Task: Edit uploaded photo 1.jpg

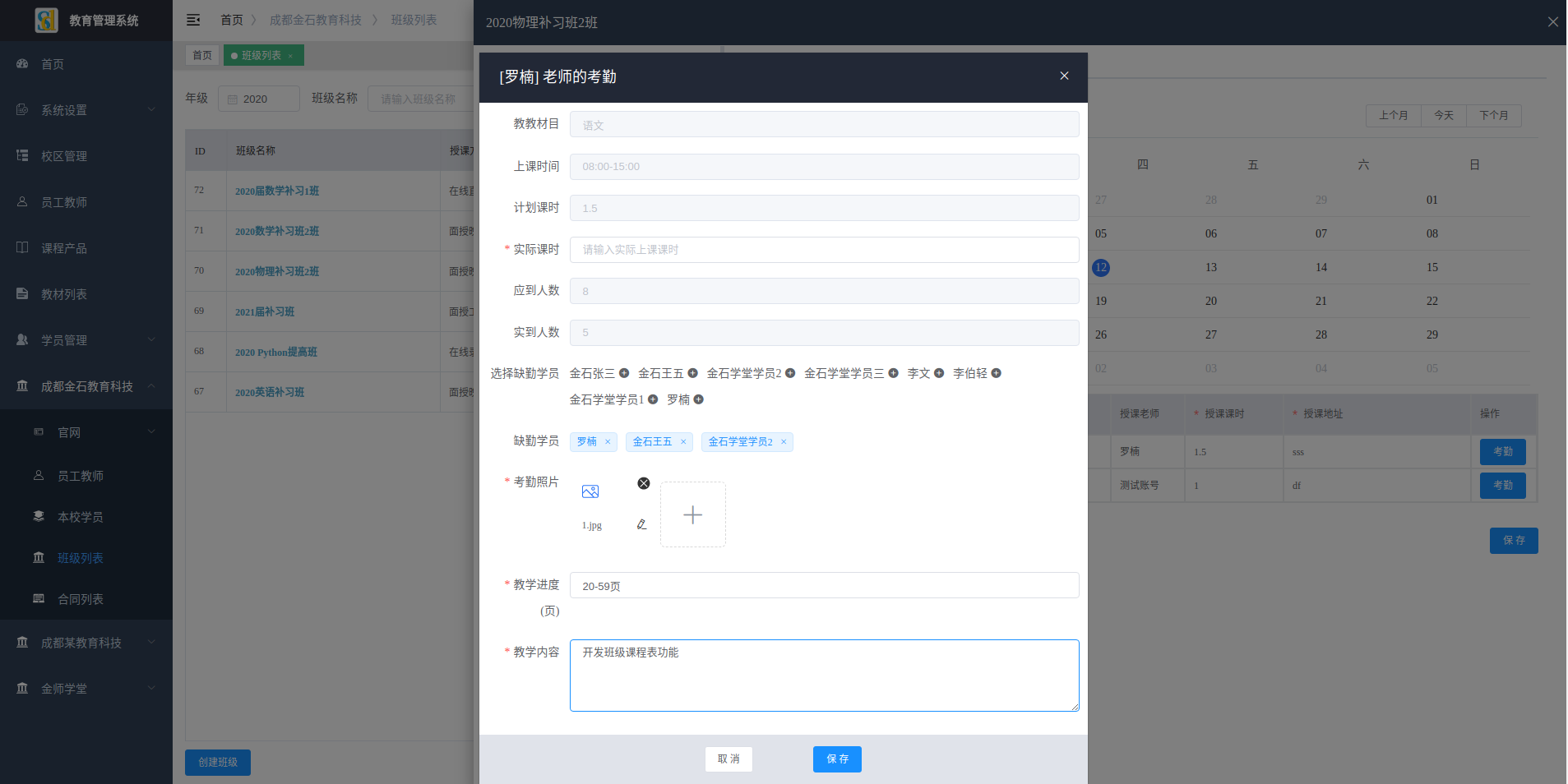Action: (x=642, y=524)
